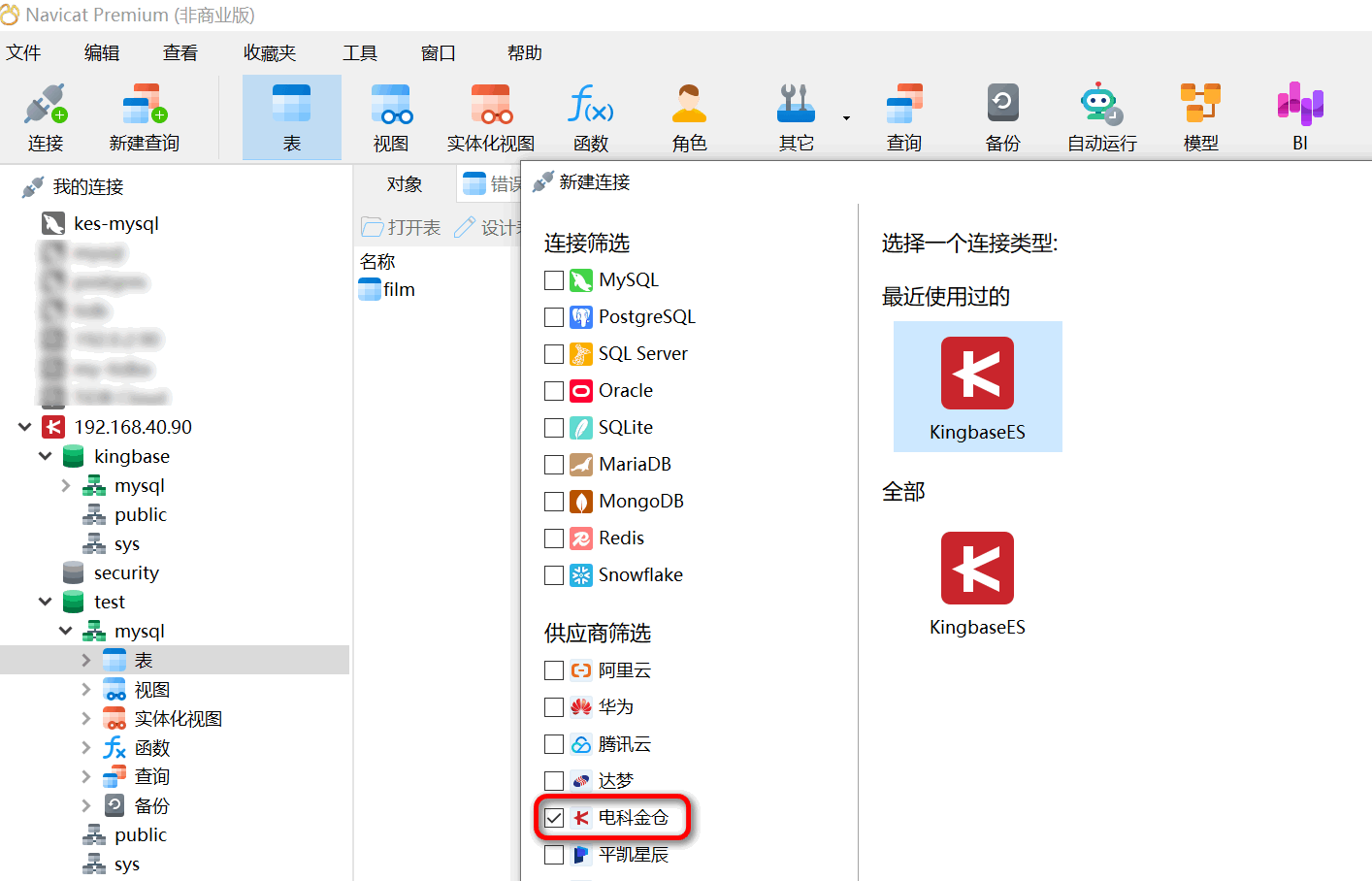Expand mysql schema under kingbase
1372x881 pixels.
tap(66, 485)
